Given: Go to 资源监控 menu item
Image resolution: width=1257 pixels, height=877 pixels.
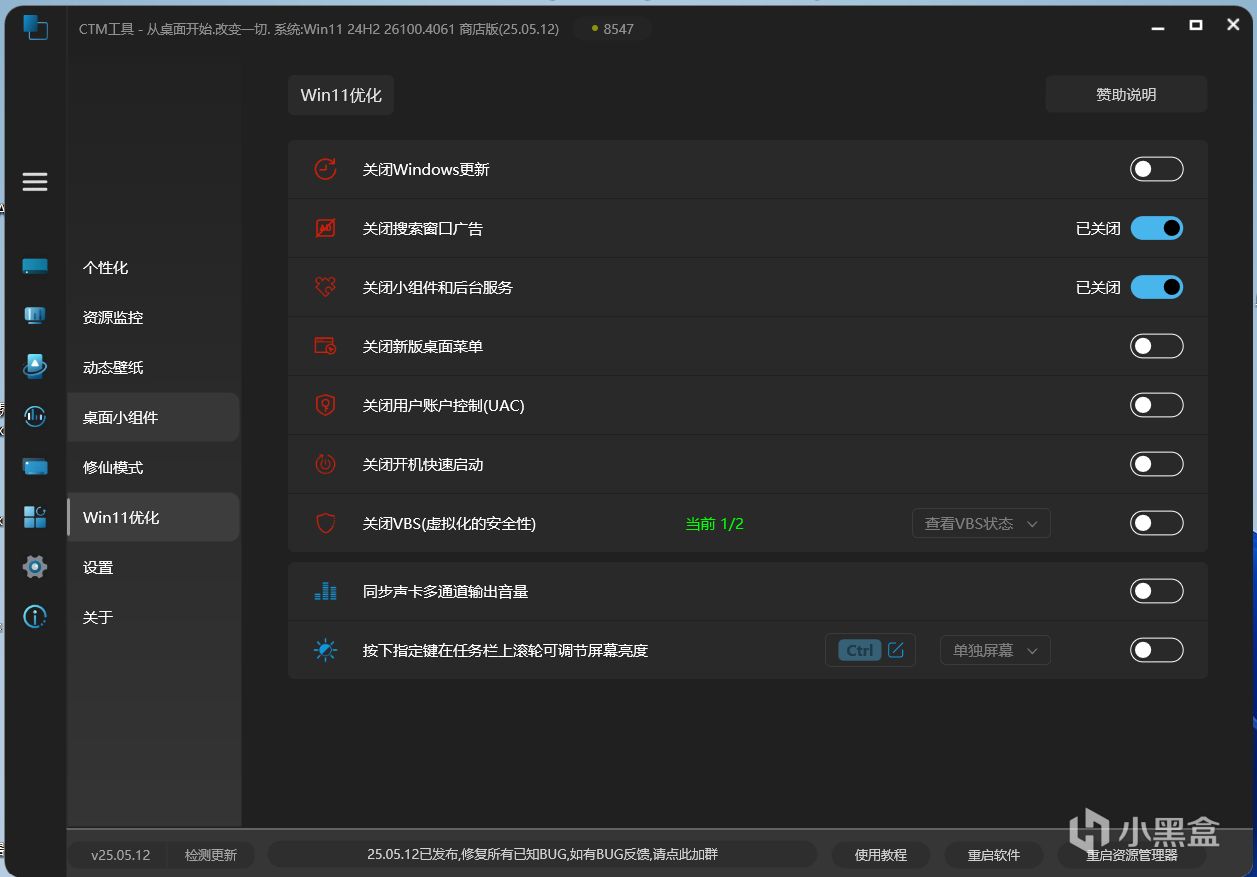Looking at the screenshot, I should coord(153,317).
